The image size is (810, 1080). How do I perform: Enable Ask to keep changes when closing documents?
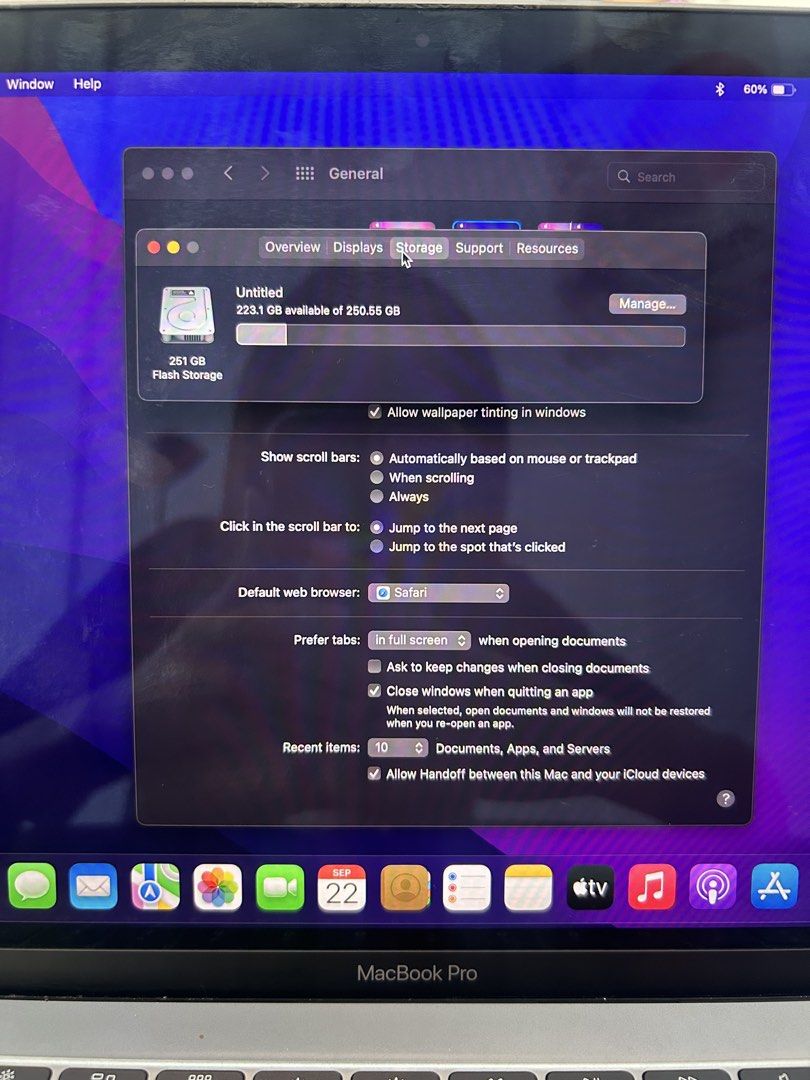(x=375, y=666)
